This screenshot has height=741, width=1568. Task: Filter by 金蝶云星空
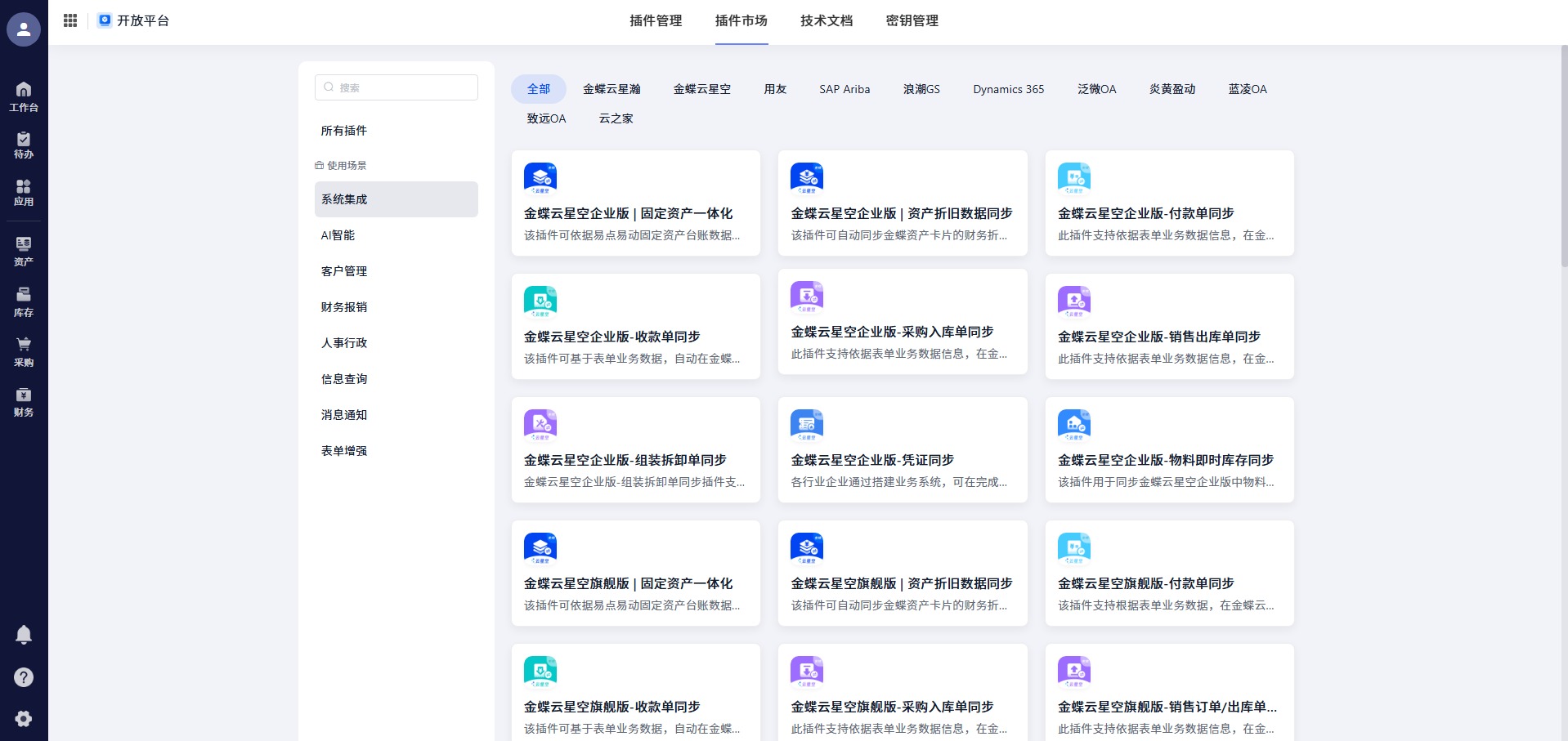coord(702,89)
